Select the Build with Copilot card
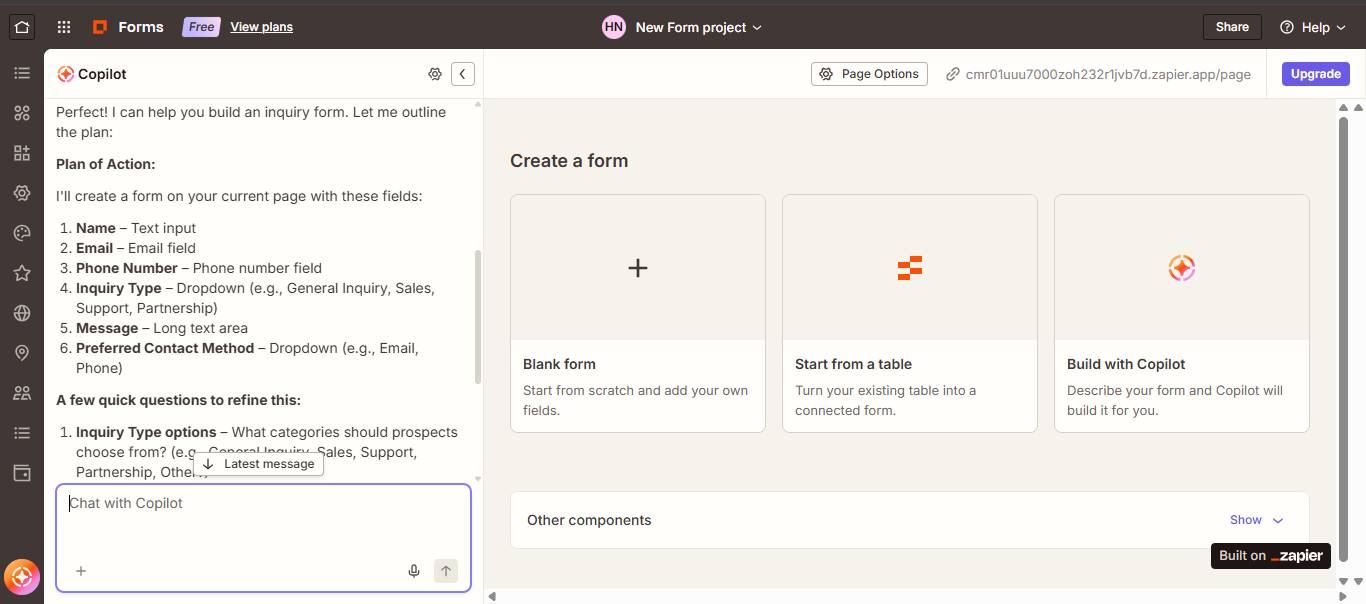 [1182, 313]
